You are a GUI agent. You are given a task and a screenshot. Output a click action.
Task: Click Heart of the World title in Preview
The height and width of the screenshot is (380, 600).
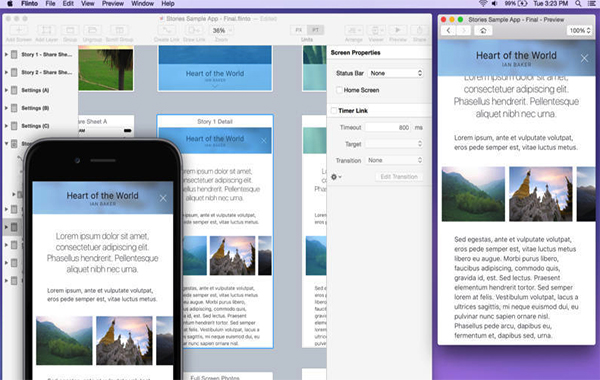click(516, 55)
